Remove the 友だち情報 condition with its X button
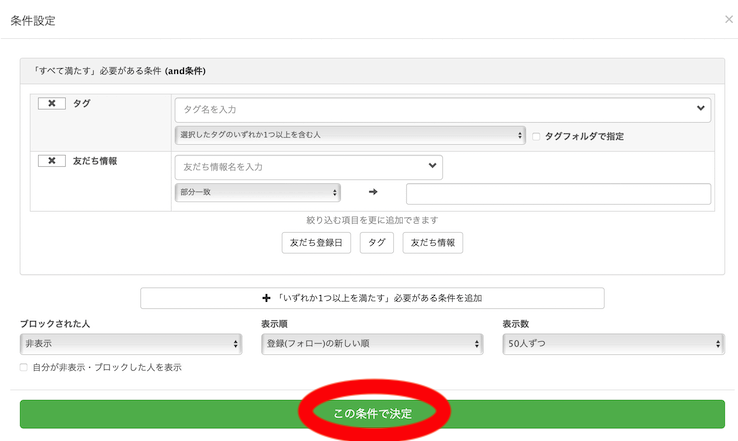Screen dimensions: 738x441 (51, 161)
